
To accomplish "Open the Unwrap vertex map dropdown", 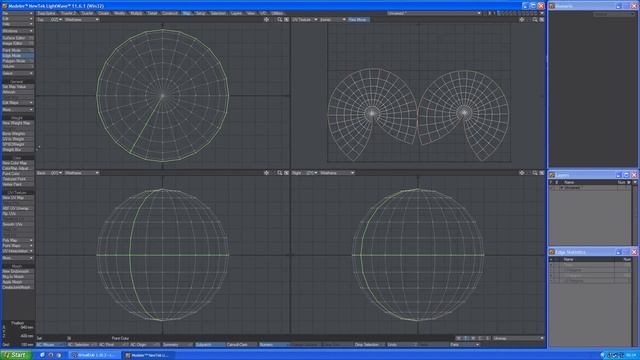I will click(518, 338).
